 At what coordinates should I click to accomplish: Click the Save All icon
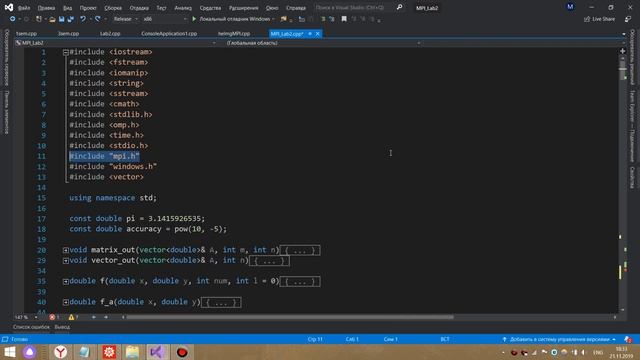pyautogui.click(x=70, y=19)
